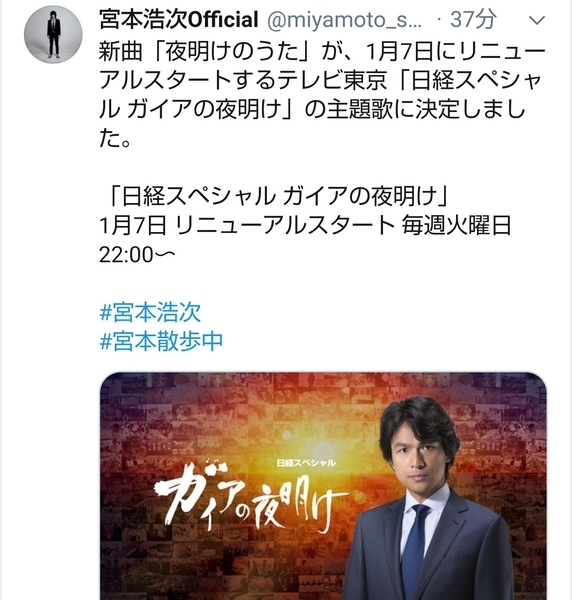
Task: Expand the tweet options chevron
Action: [536, 20]
